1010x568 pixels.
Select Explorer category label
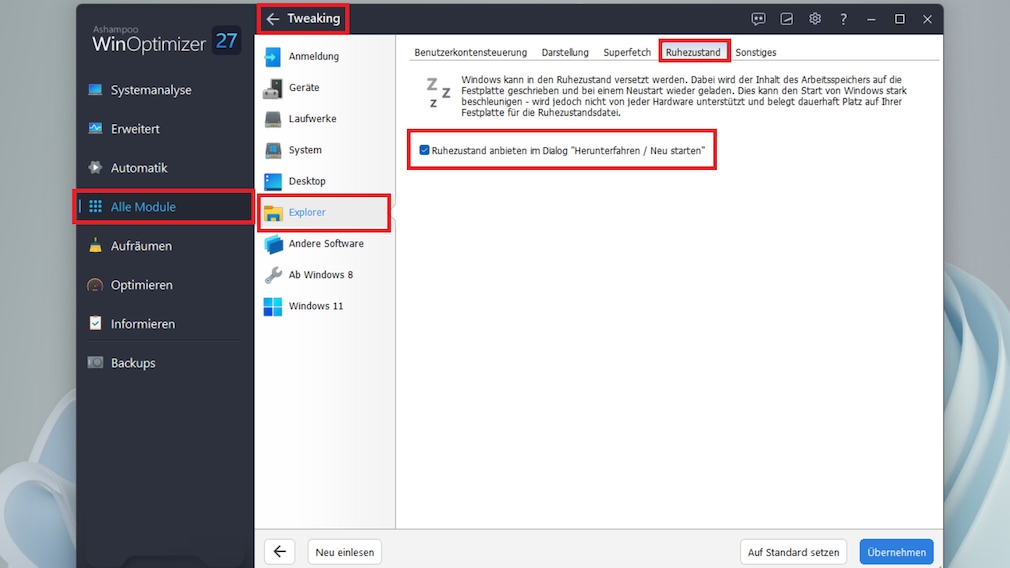tap(307, 213)
